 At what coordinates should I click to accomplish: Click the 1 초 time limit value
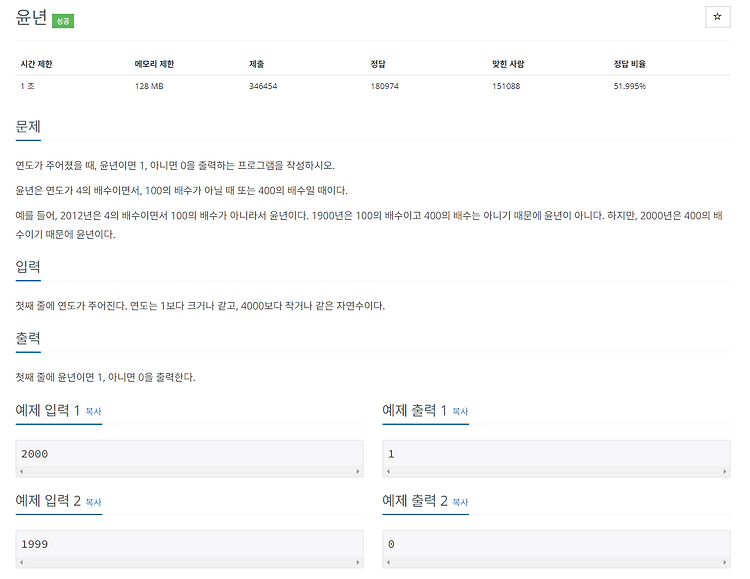[27, 86]
